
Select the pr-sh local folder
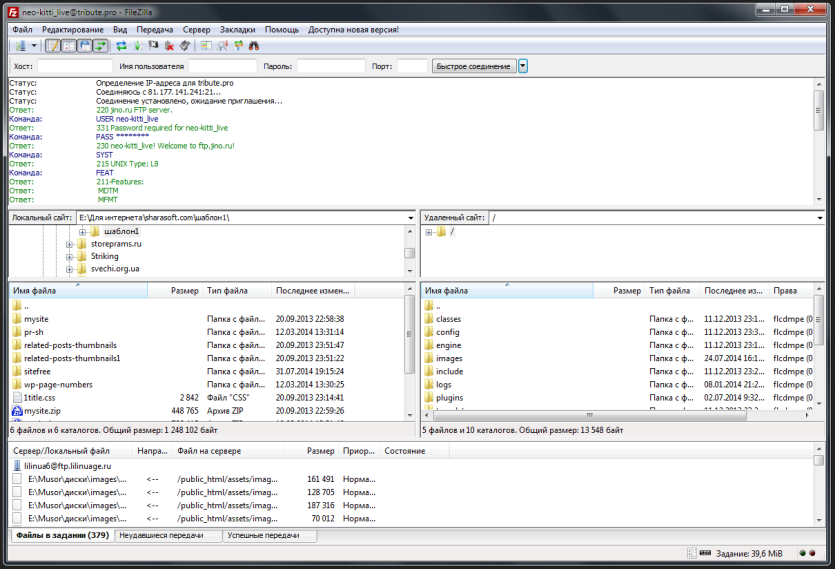(x=34, y=332)
